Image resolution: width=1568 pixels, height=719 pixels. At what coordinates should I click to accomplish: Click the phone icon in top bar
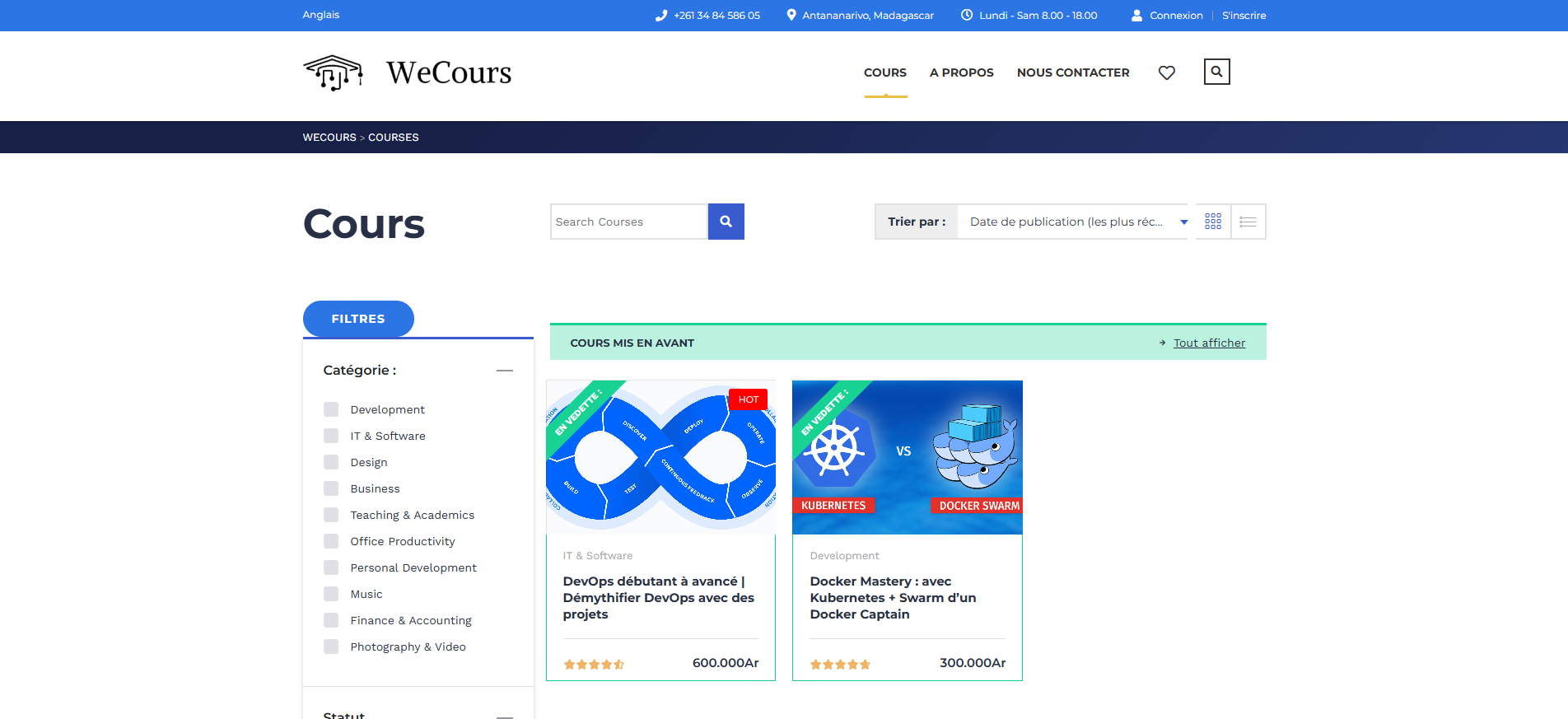(661, 16)
